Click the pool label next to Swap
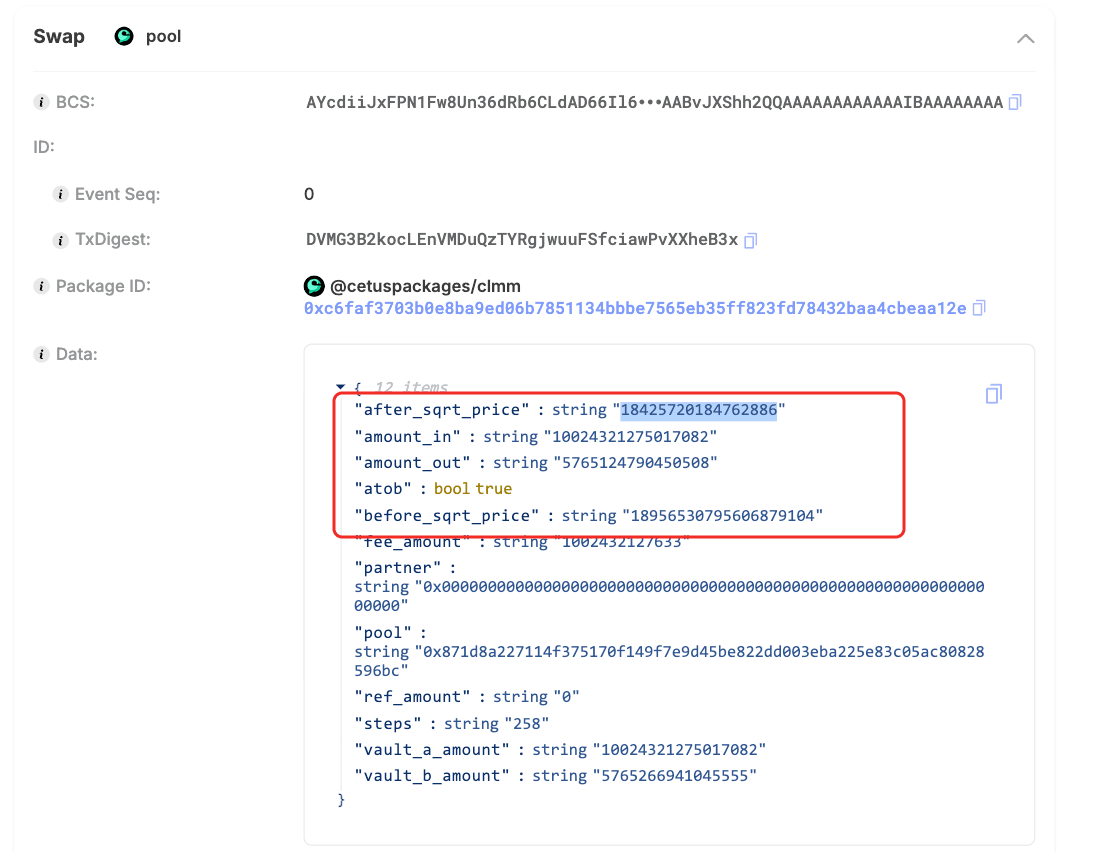 pos(163,36)
